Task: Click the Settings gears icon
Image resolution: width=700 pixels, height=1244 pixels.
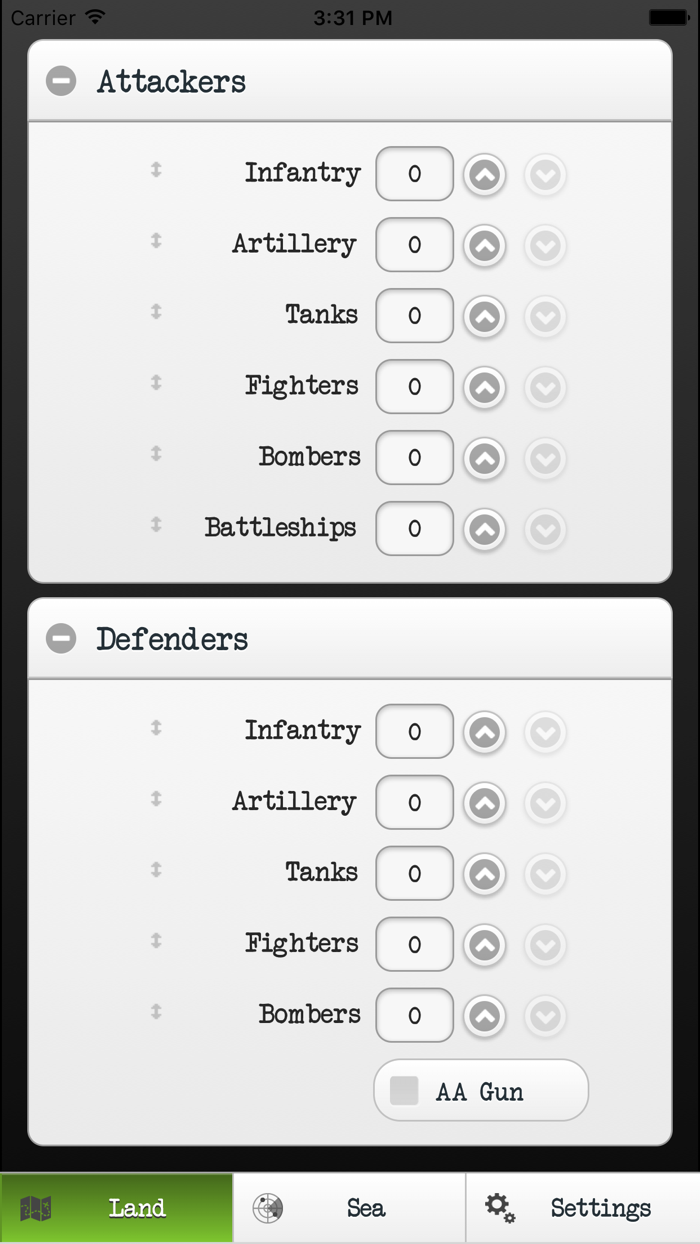Action: tap(499, 1208)
